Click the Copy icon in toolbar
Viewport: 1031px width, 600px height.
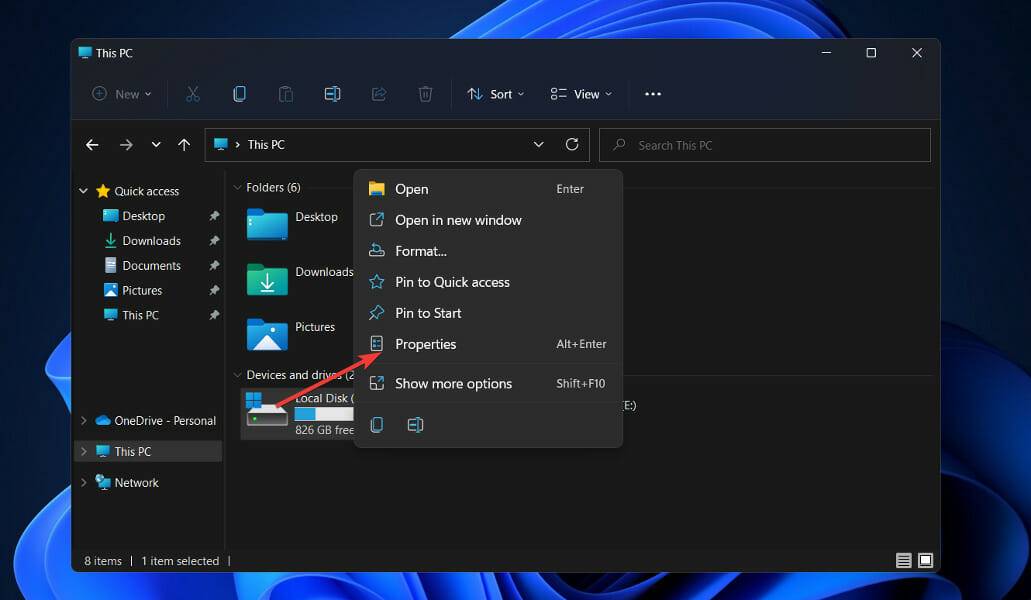click(239, 94)
